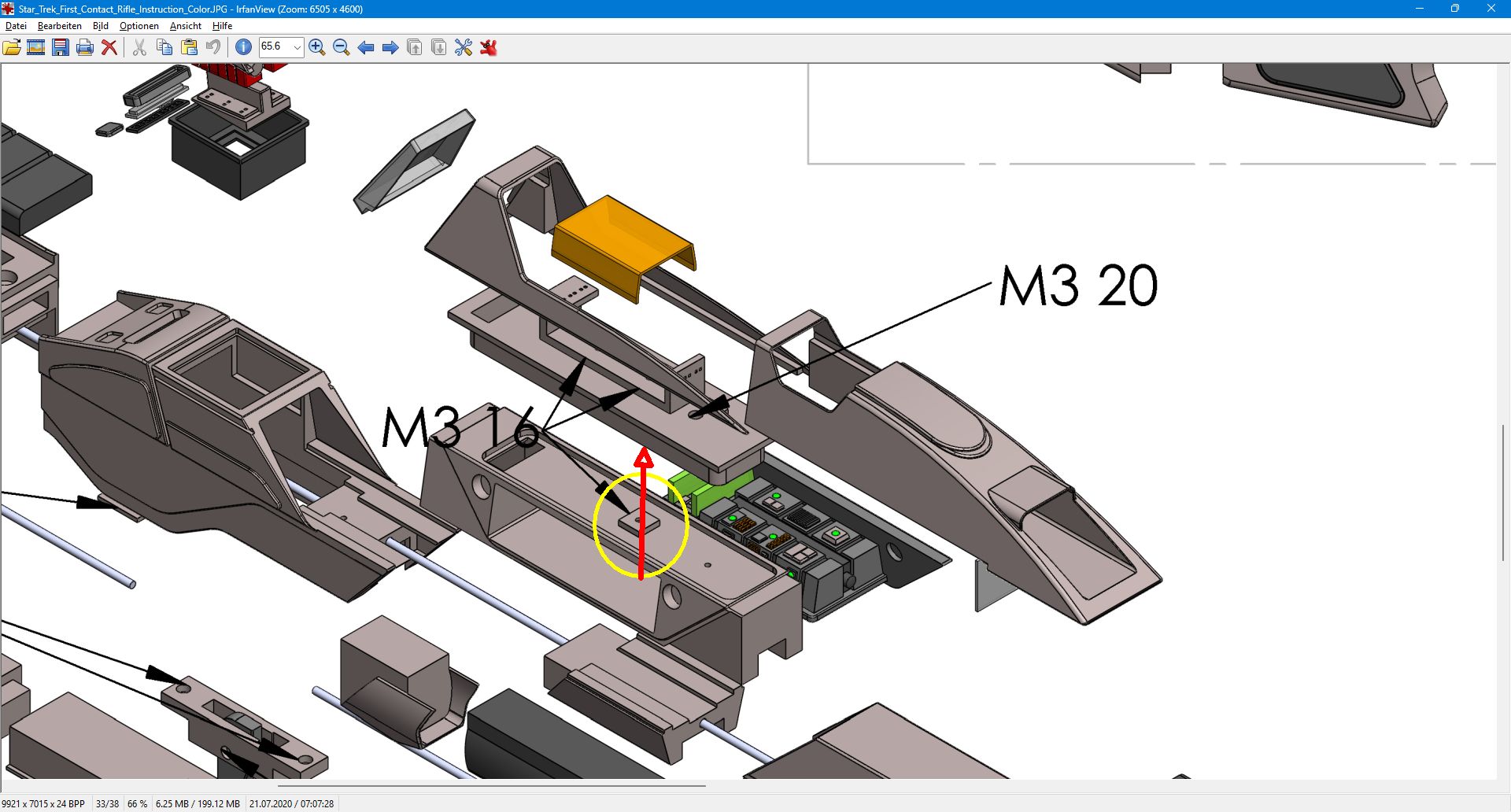Click the file size '6.25 MB / 199.12 MB'
The height and width of the screenshot is (812, 1511).
(198, 804)
